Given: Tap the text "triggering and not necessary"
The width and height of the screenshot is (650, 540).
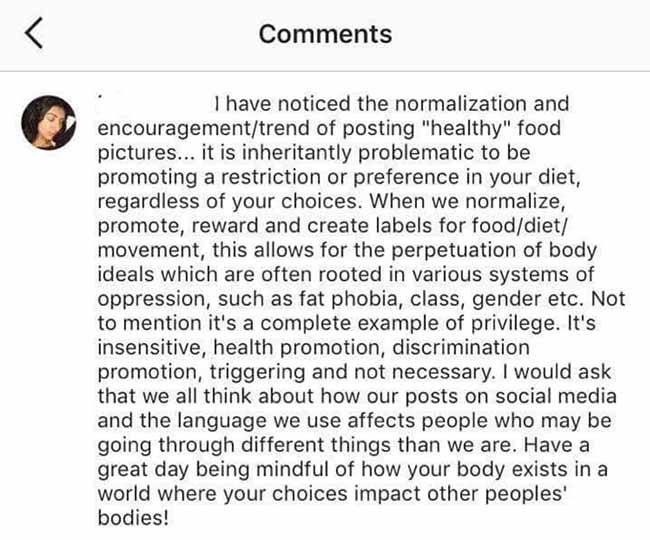Looking at the screenshot, I should tap(352, 372).
